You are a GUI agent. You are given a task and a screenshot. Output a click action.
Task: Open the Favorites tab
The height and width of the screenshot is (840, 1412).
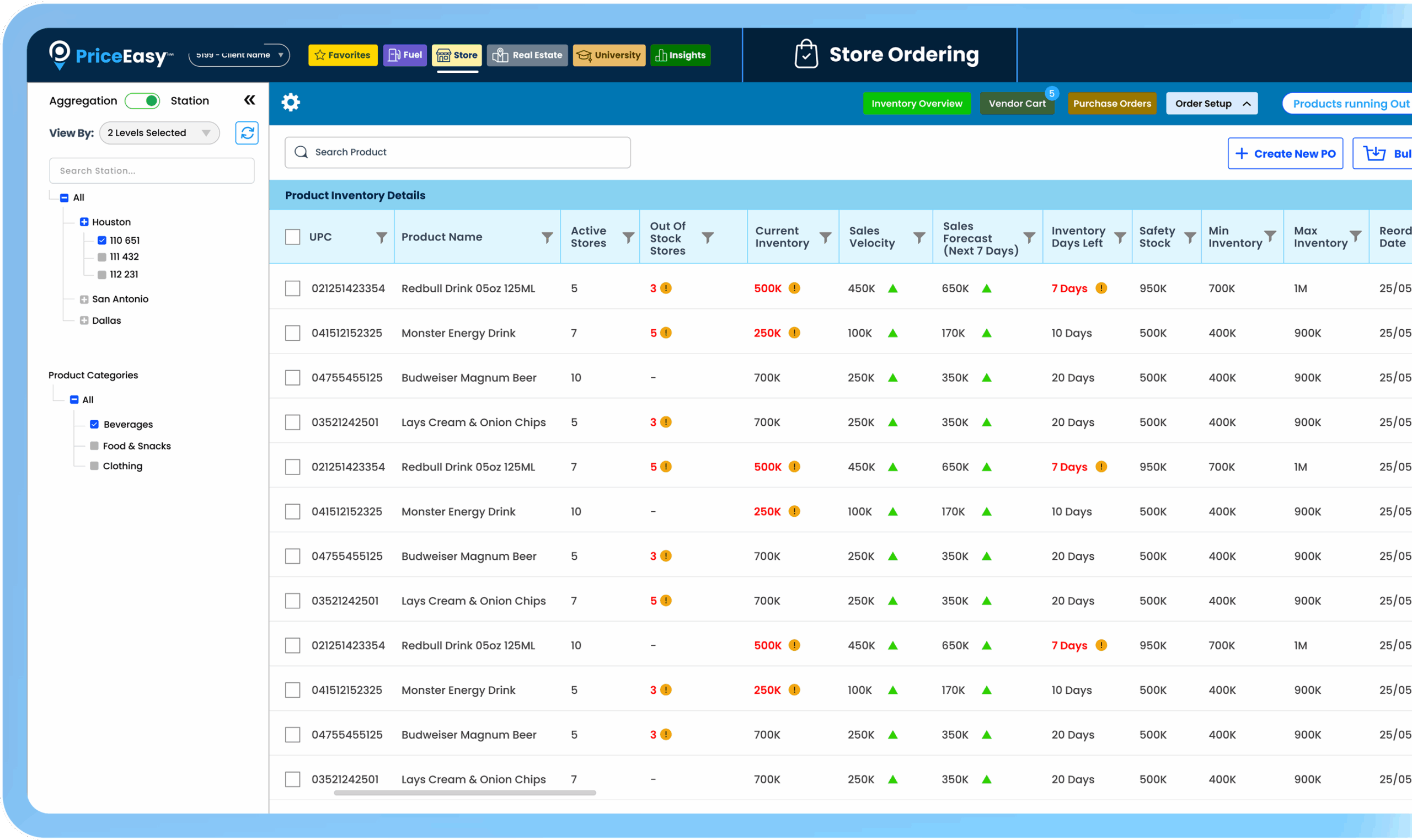(343, 55)
